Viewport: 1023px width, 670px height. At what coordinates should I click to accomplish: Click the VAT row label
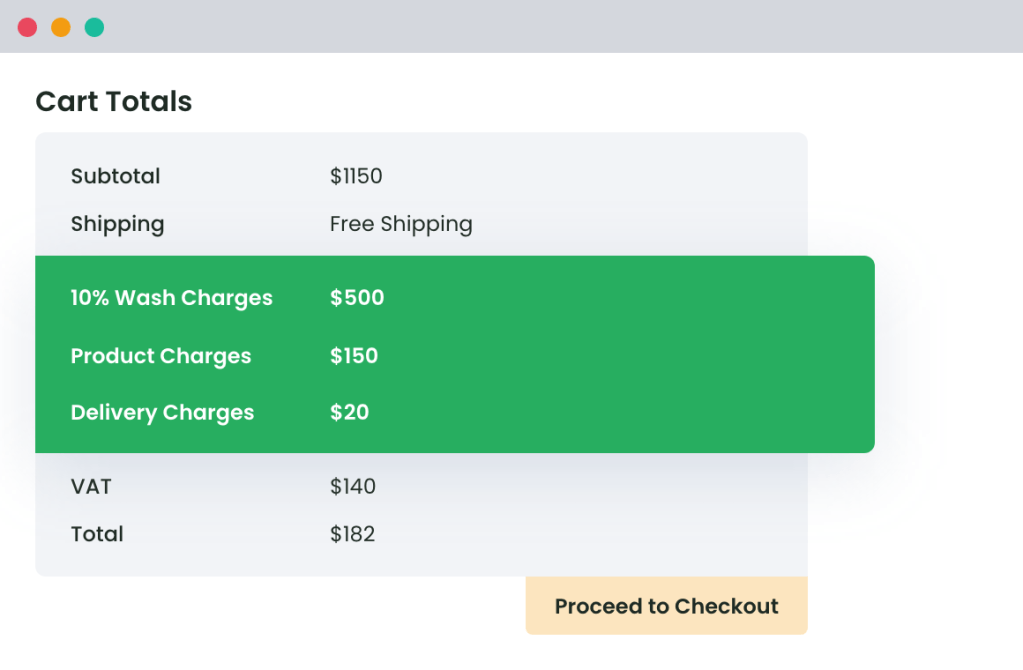click(91, 487)
